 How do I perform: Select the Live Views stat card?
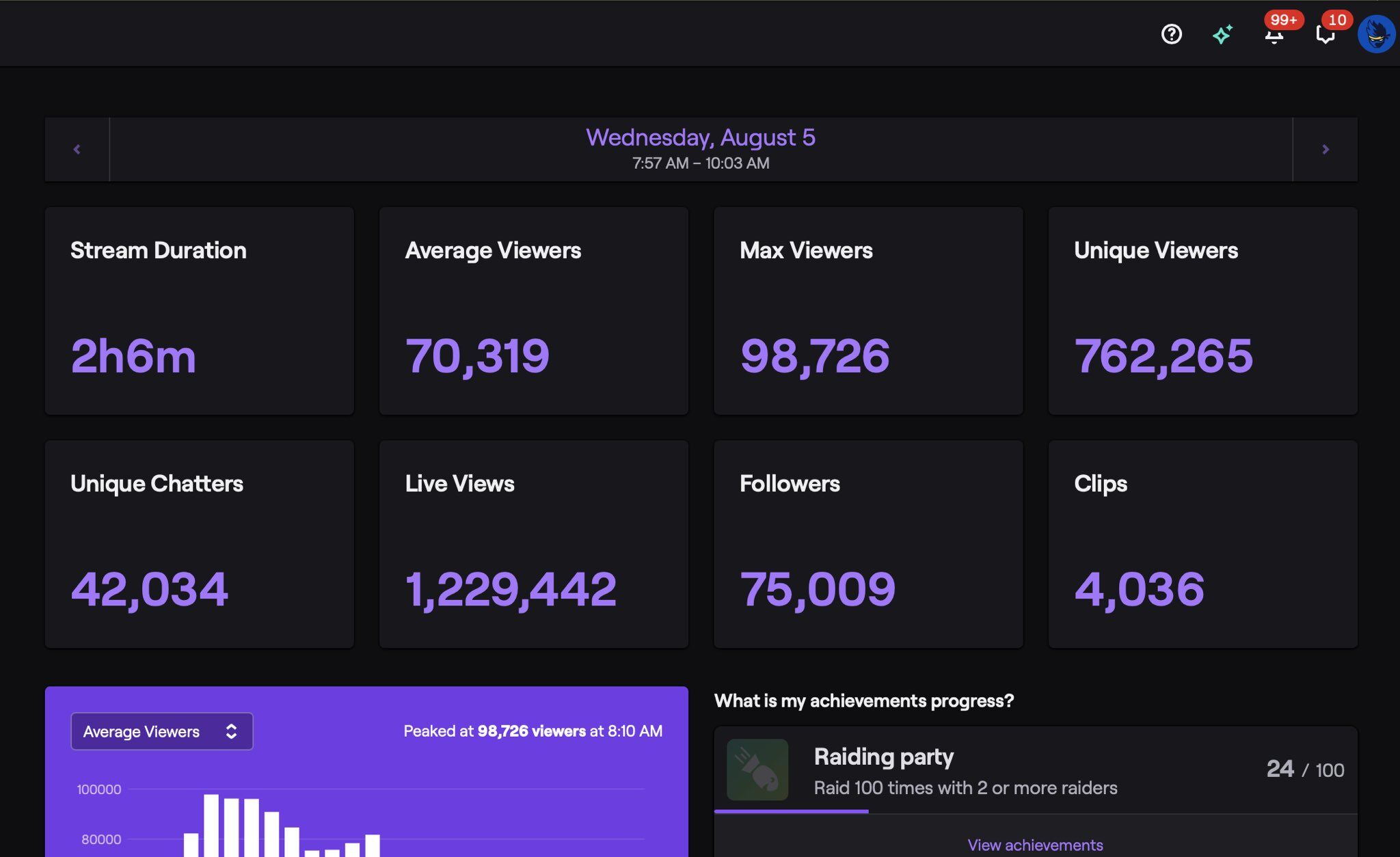533,544
